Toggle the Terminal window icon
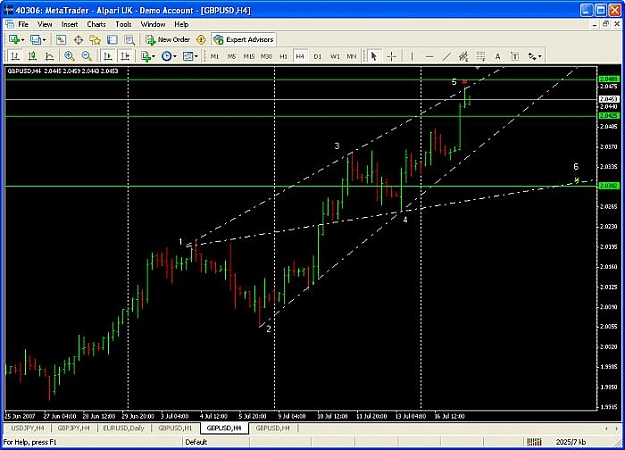Screen dimensions: 625x450 coord(112,39)
